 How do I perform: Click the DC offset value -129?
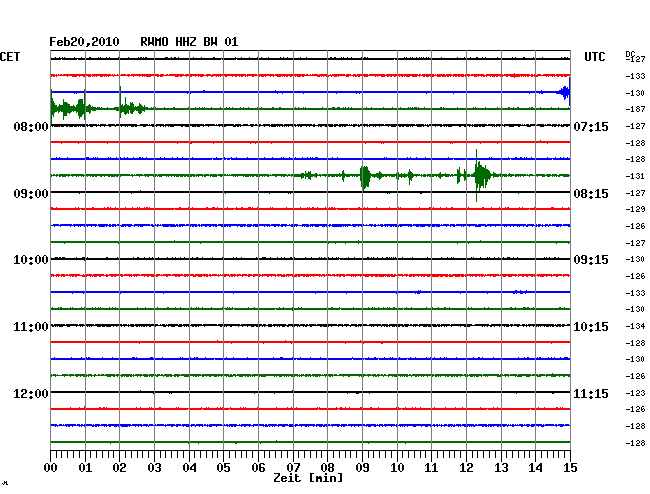[x=635, y=209]
